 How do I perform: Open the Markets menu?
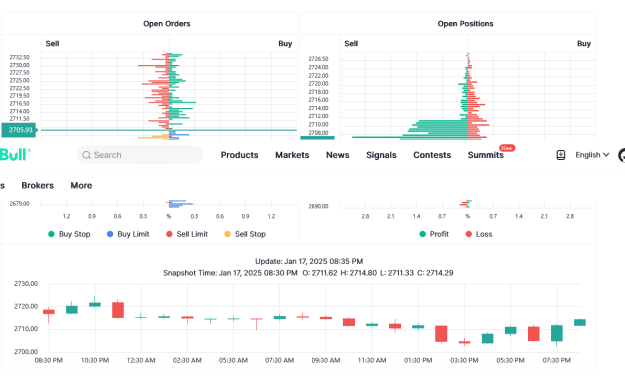[x=292, y=155]
